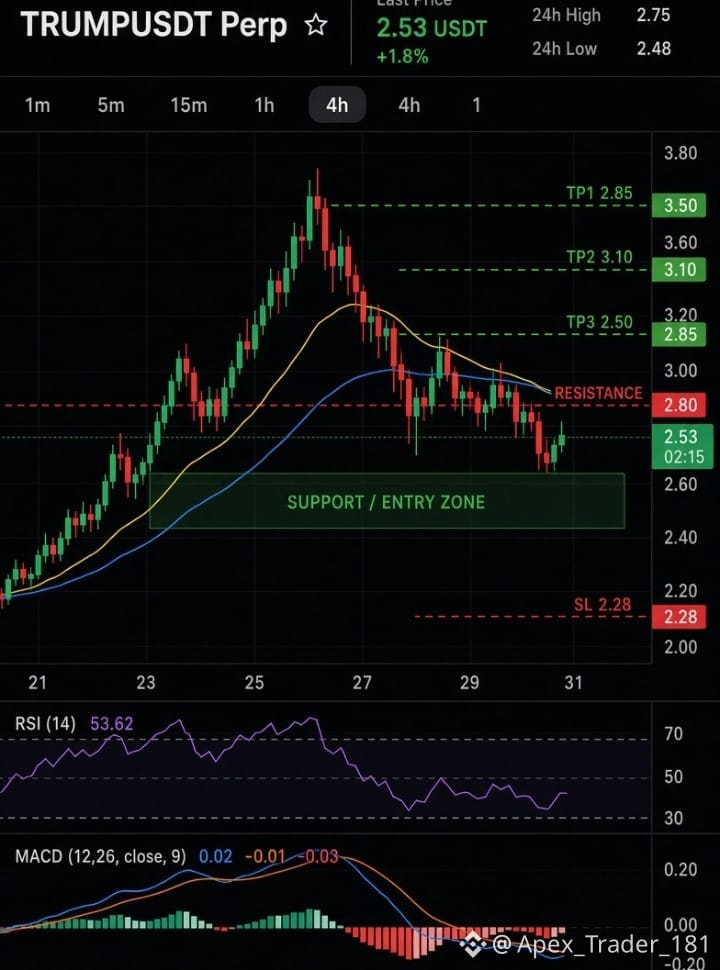Click the green 3.50 price tag
720x970 pixels.
[679, 205]
